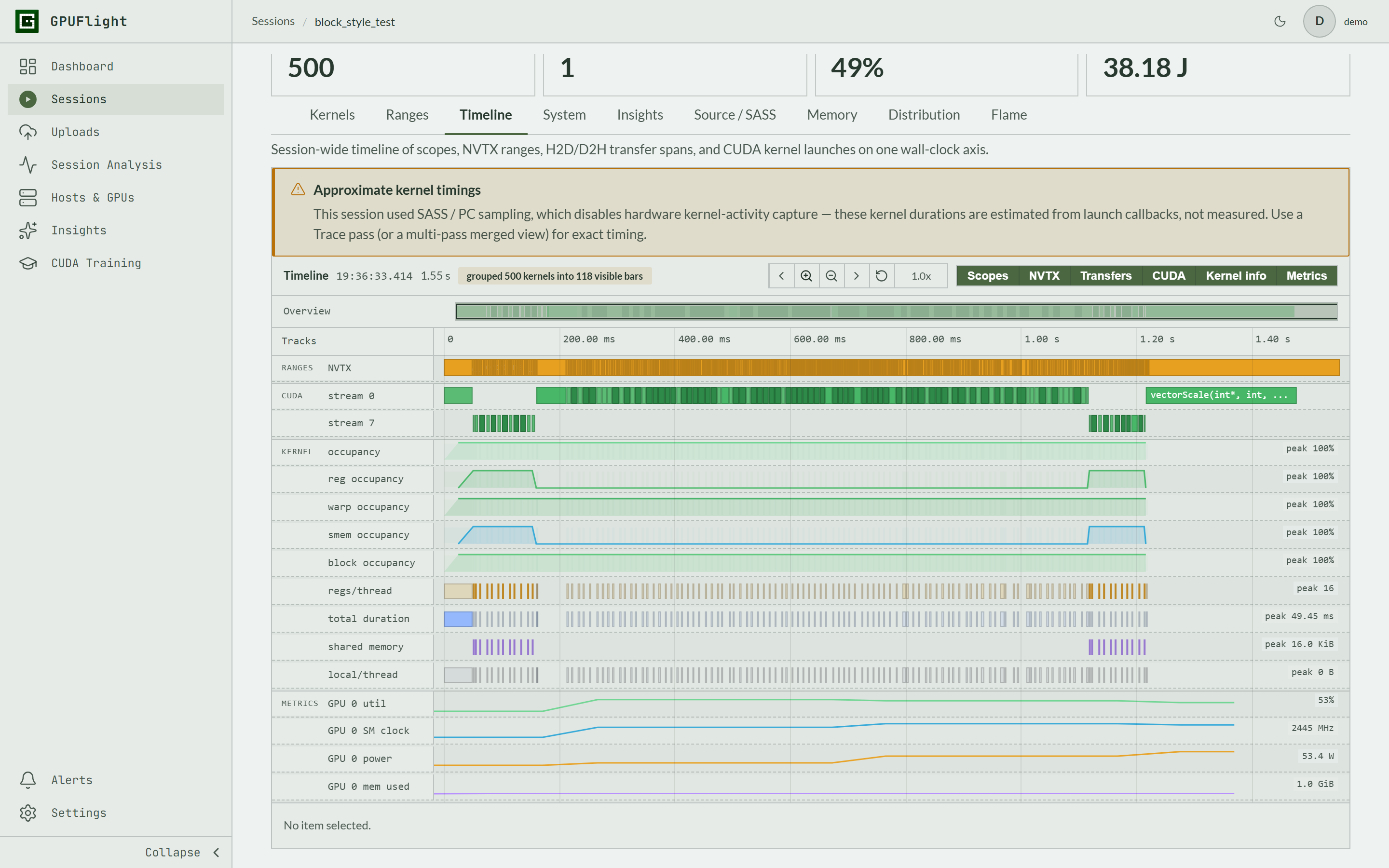The width and height of the screenshot is (1389, 868).
Task: Pan timeline left with the back arrow
Action: [781, 276]
